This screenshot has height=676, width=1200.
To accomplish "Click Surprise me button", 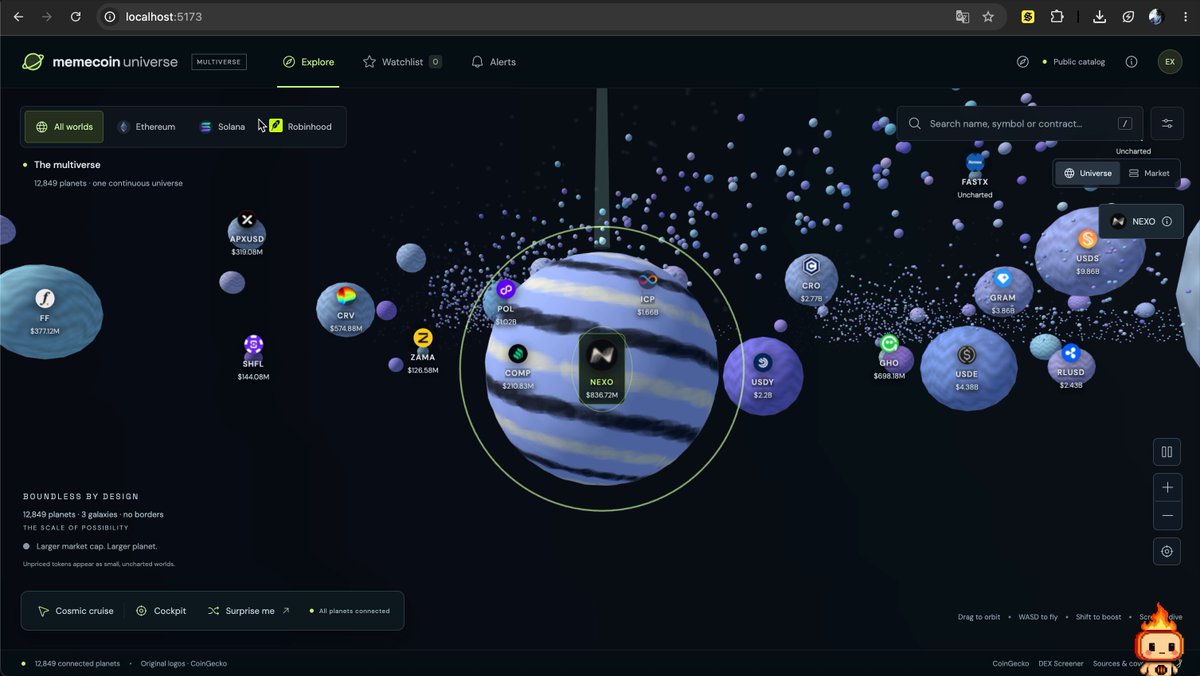I will click(x=248, y=611).
